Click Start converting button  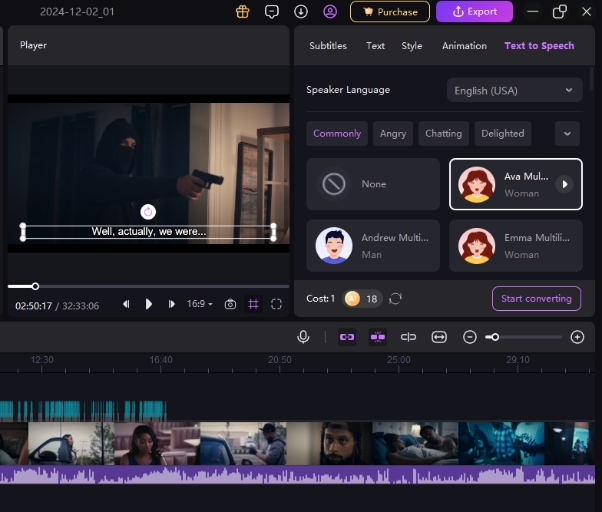pyautogui.click(x=536, y=299)
